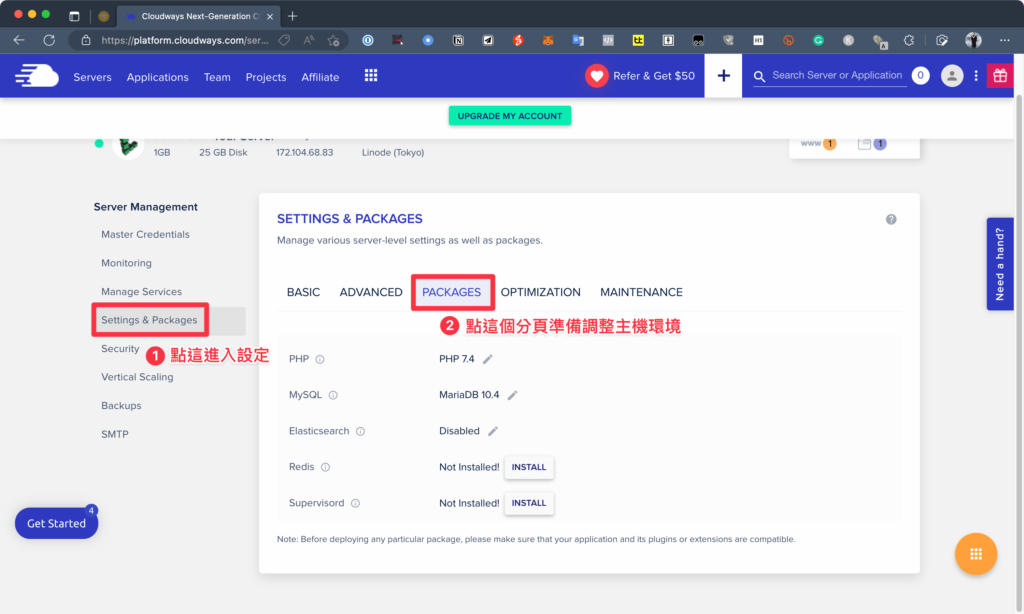Click the PHP 7.4 value
This screenshot has height=614, width=1024.
tap(456, 359)
